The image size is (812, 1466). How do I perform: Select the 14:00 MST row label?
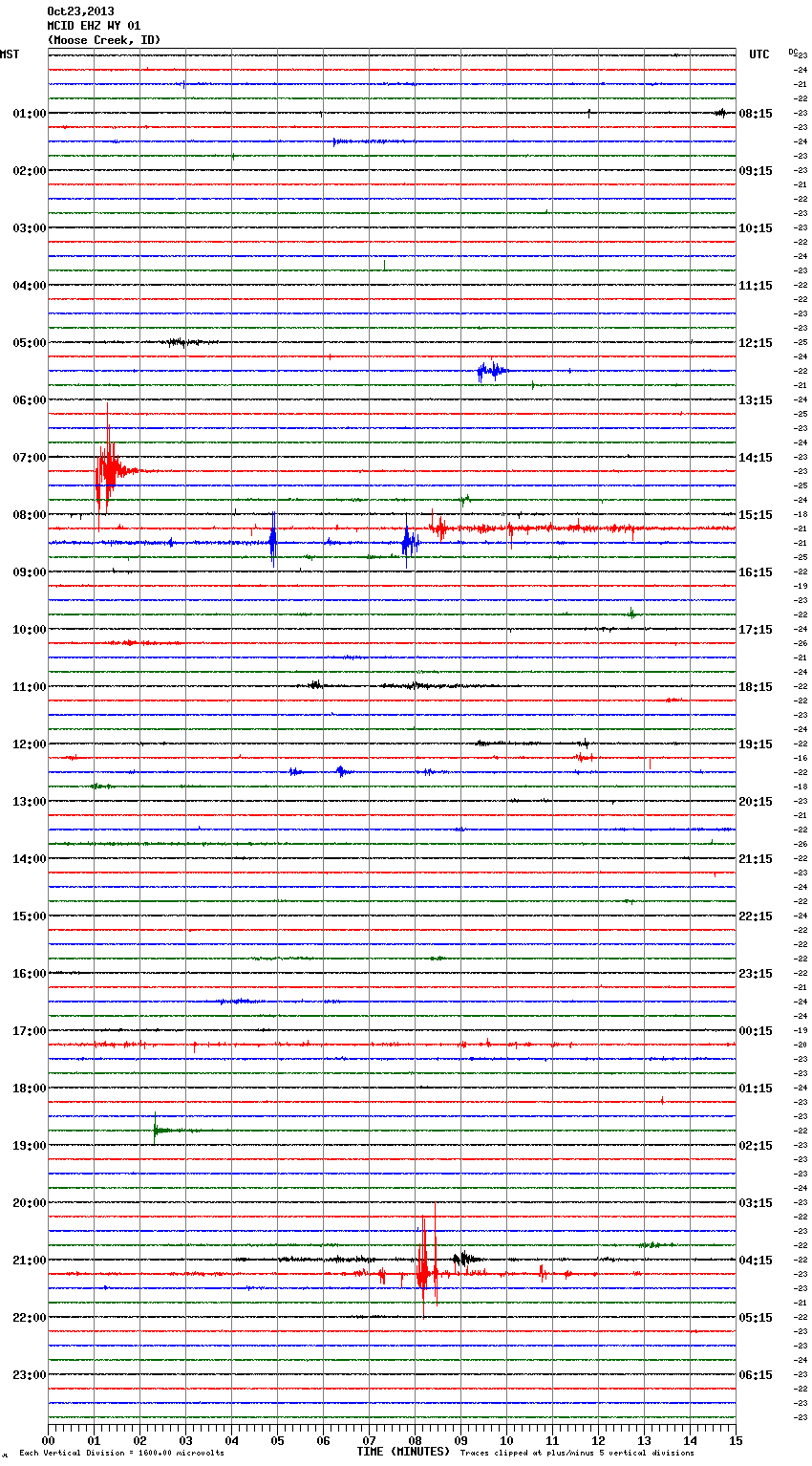click(30, 859)
